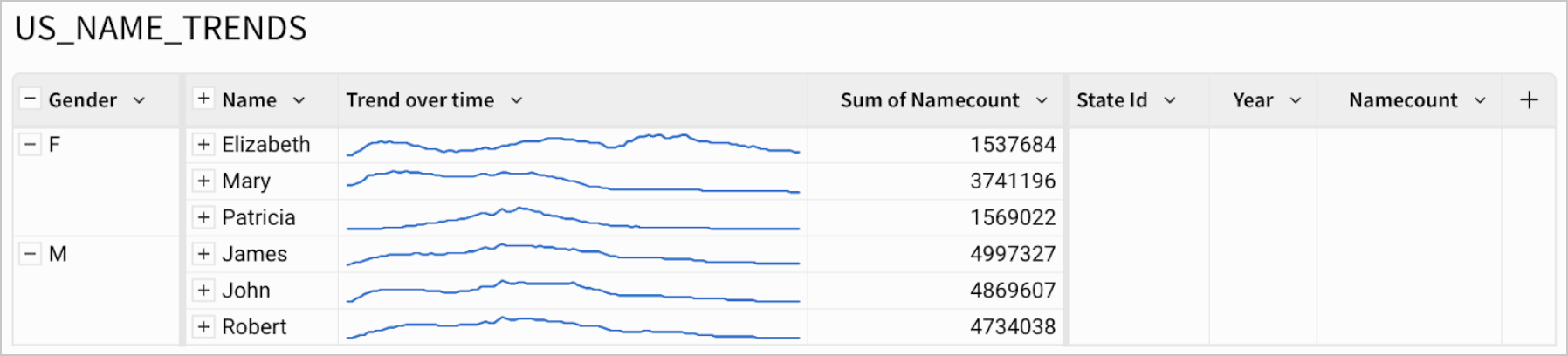Expand the Patricia row
The height and width of the screenshot is (356, 1568).
[203, 217]
